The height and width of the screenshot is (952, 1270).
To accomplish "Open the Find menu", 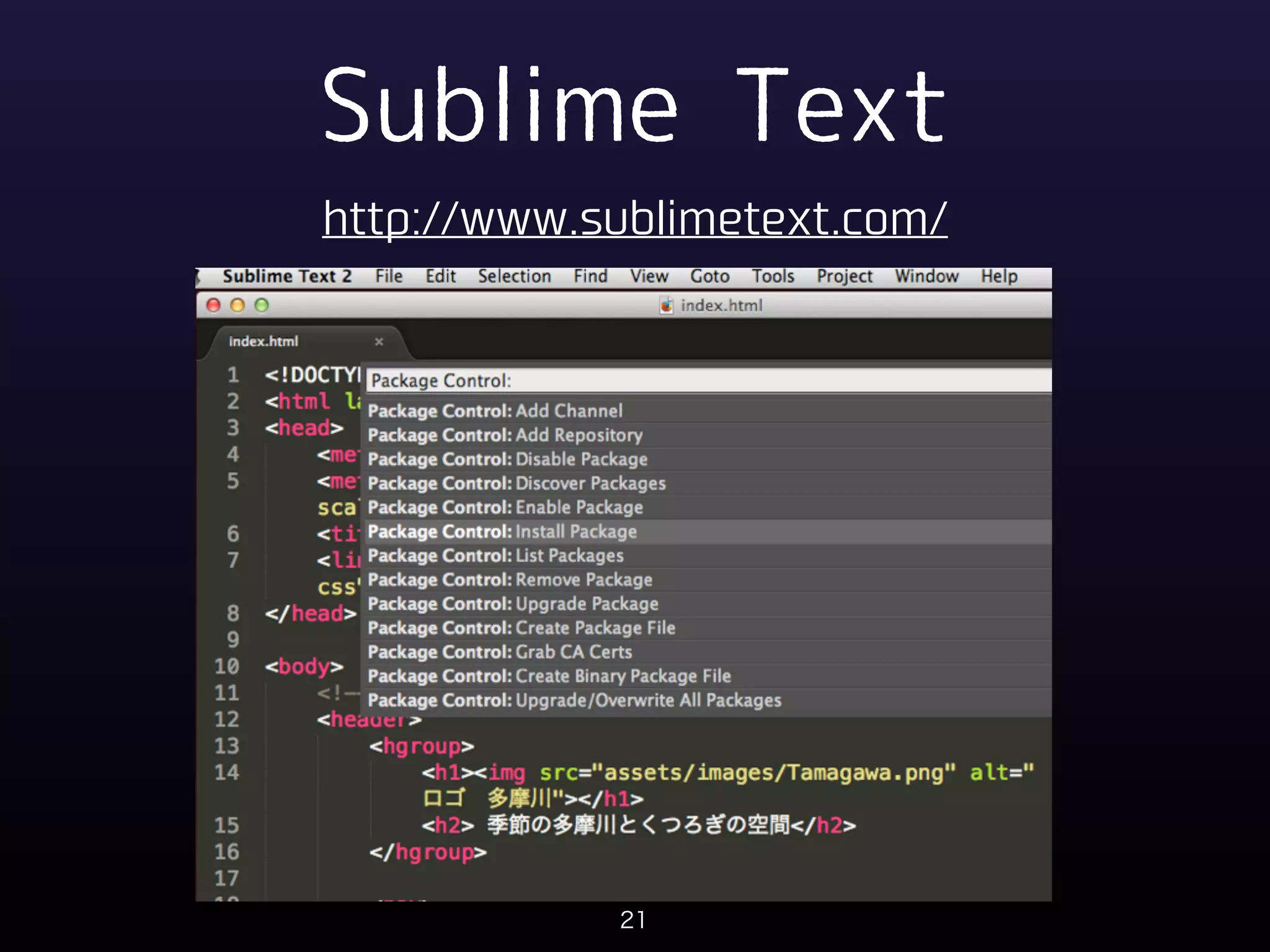I will tap(590, 276).
